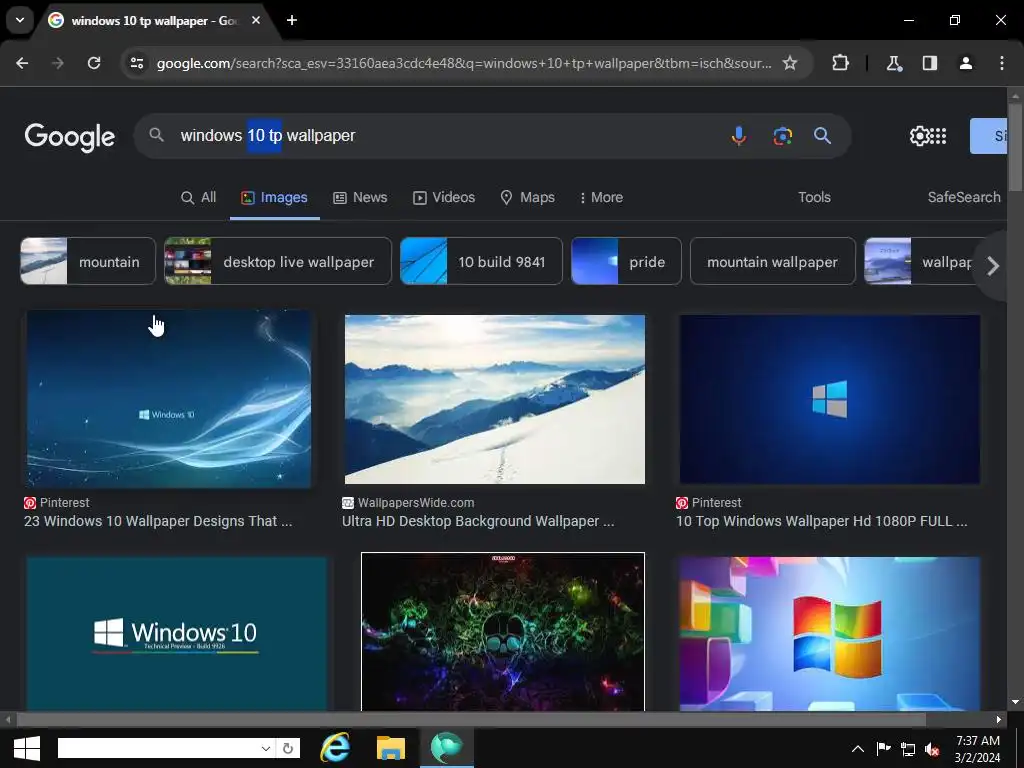Close the windows 10 tp wallpaper tab

256,20
